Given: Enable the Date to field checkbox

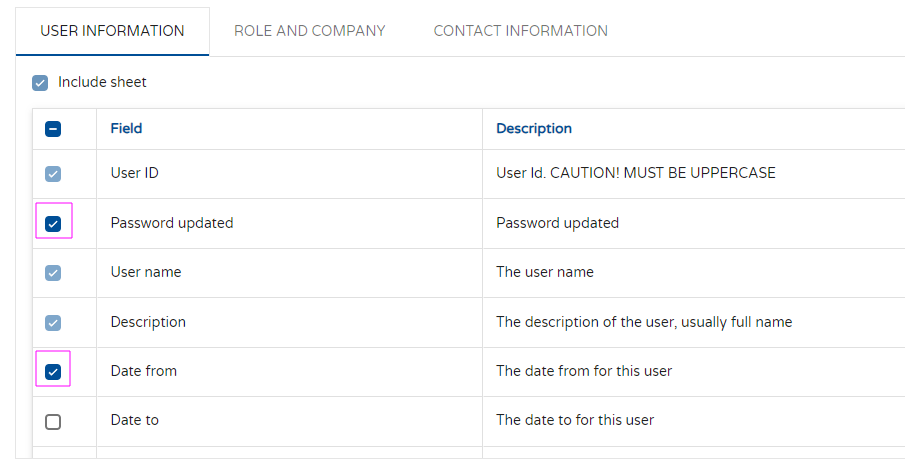Looking at the screenshot, I should coord(54,421).
